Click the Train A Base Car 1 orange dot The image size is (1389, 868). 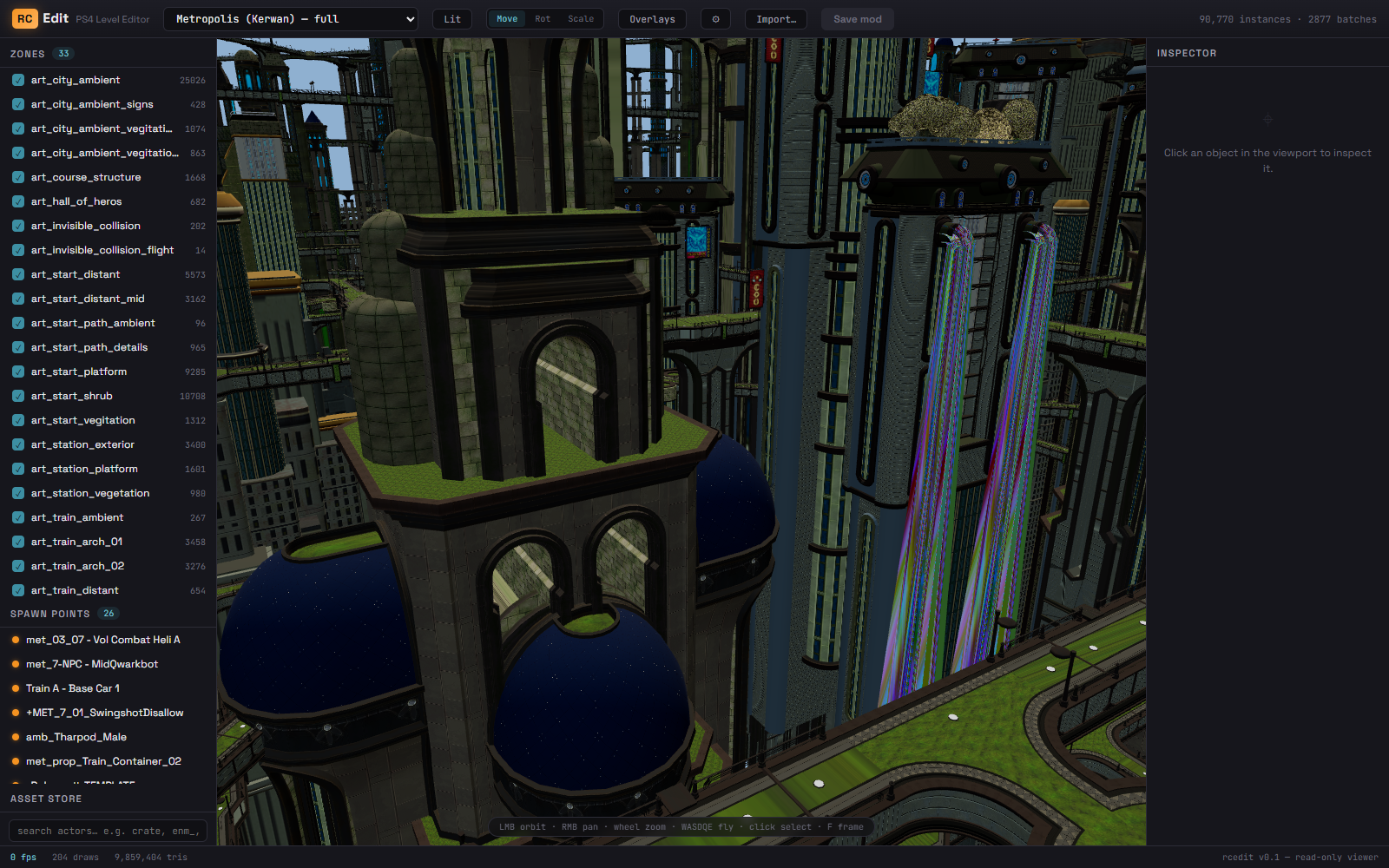(x=16, y=688)
